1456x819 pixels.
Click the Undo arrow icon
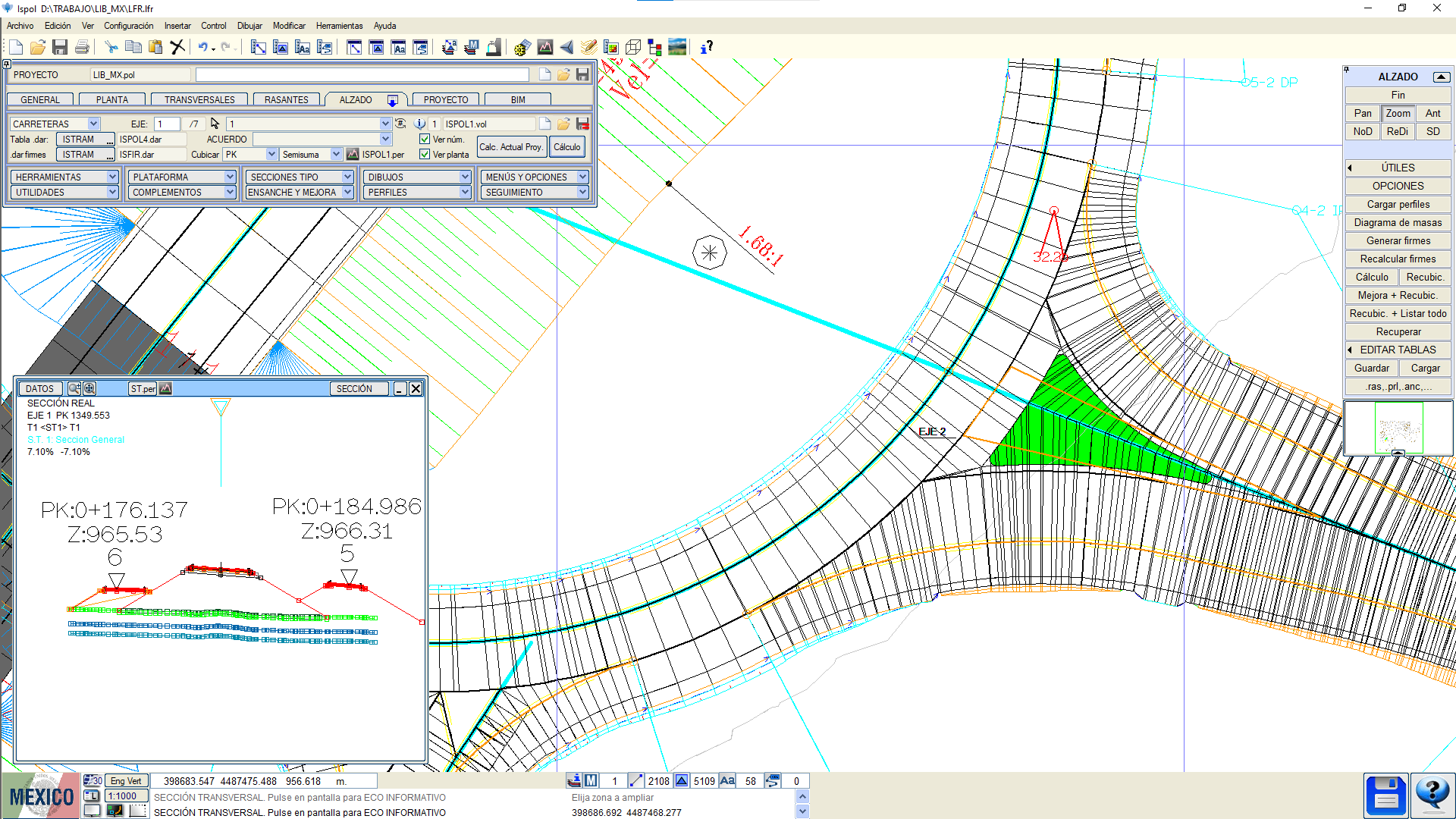click(202, 48)
